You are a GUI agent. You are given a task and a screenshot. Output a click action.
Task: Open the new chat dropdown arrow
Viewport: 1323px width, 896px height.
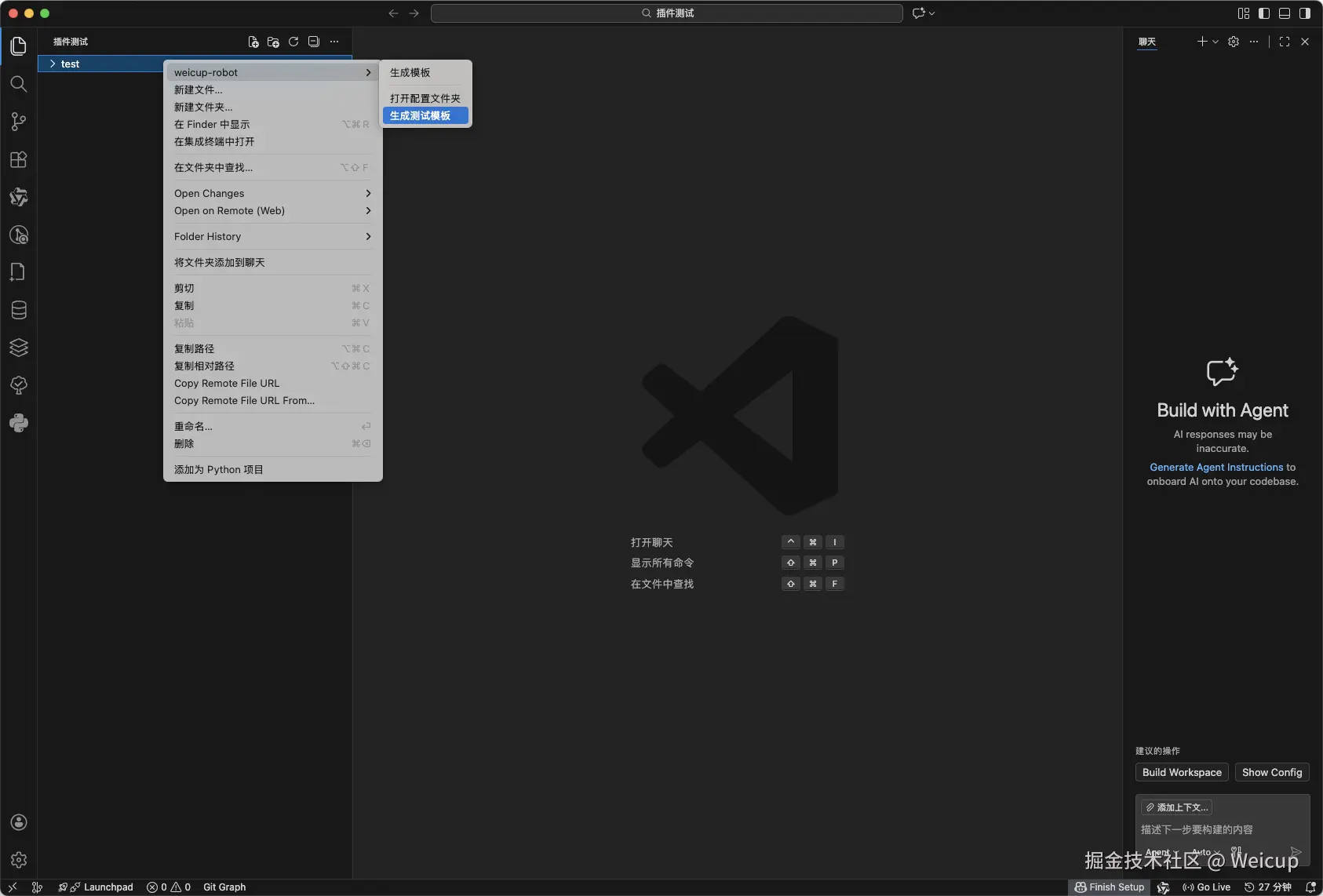coord(1215,42)
